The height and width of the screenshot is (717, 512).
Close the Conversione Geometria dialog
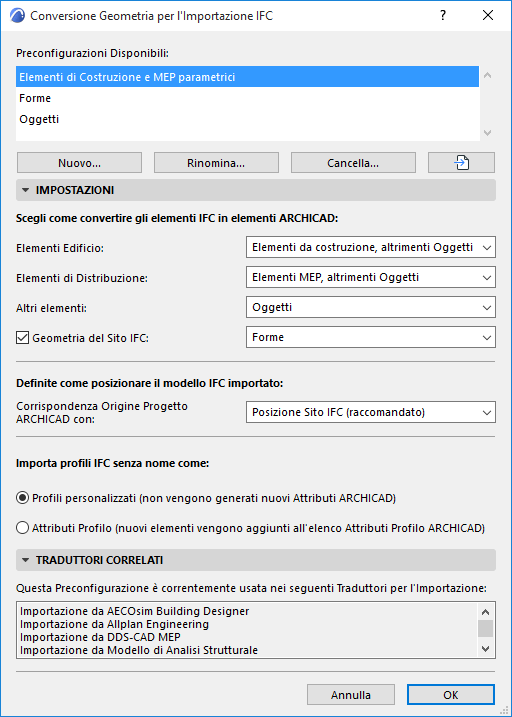pyautogui.click(x=488, y=16)
